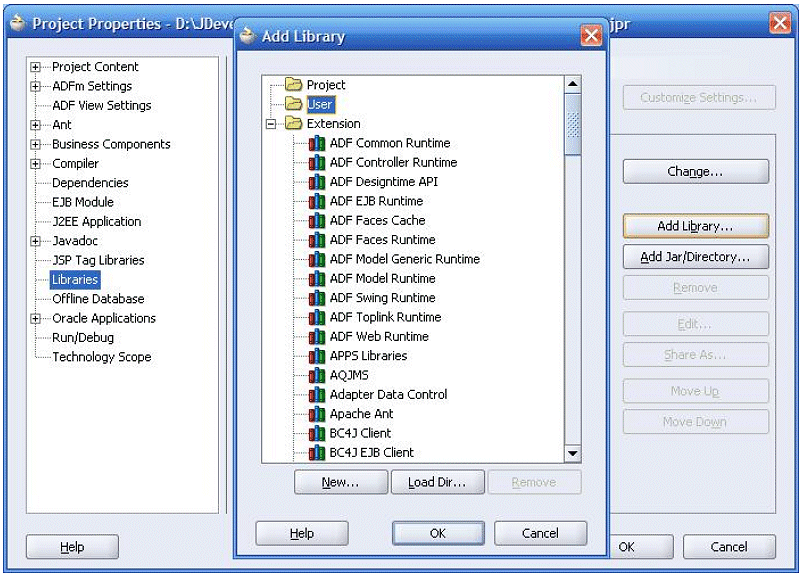Click New... button in Add Library
Viewport: 803px width, 578px height.
(x=341, y=482)
